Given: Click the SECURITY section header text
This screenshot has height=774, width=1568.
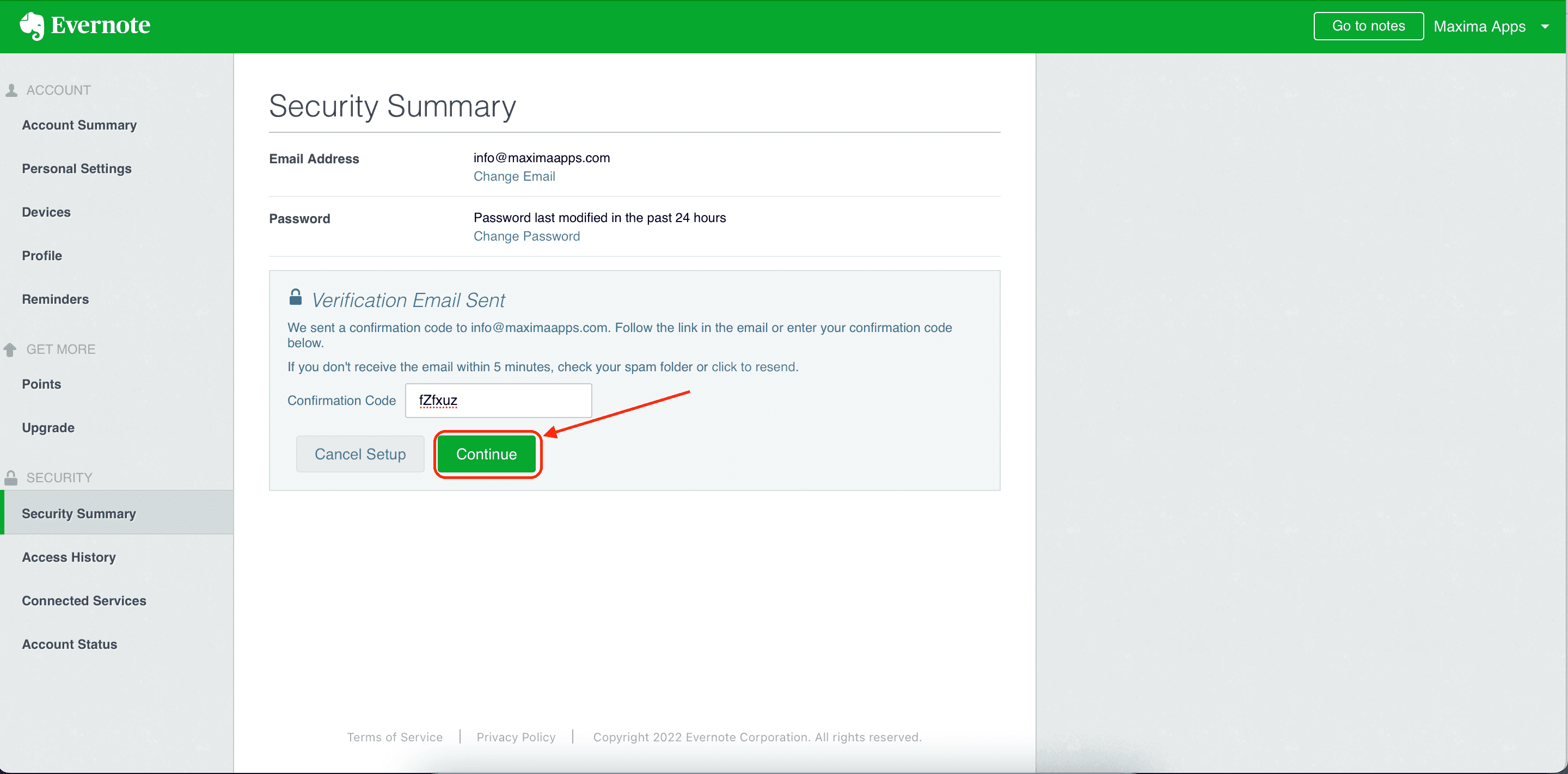Looking at the screenshot, I should pos(59,478).
